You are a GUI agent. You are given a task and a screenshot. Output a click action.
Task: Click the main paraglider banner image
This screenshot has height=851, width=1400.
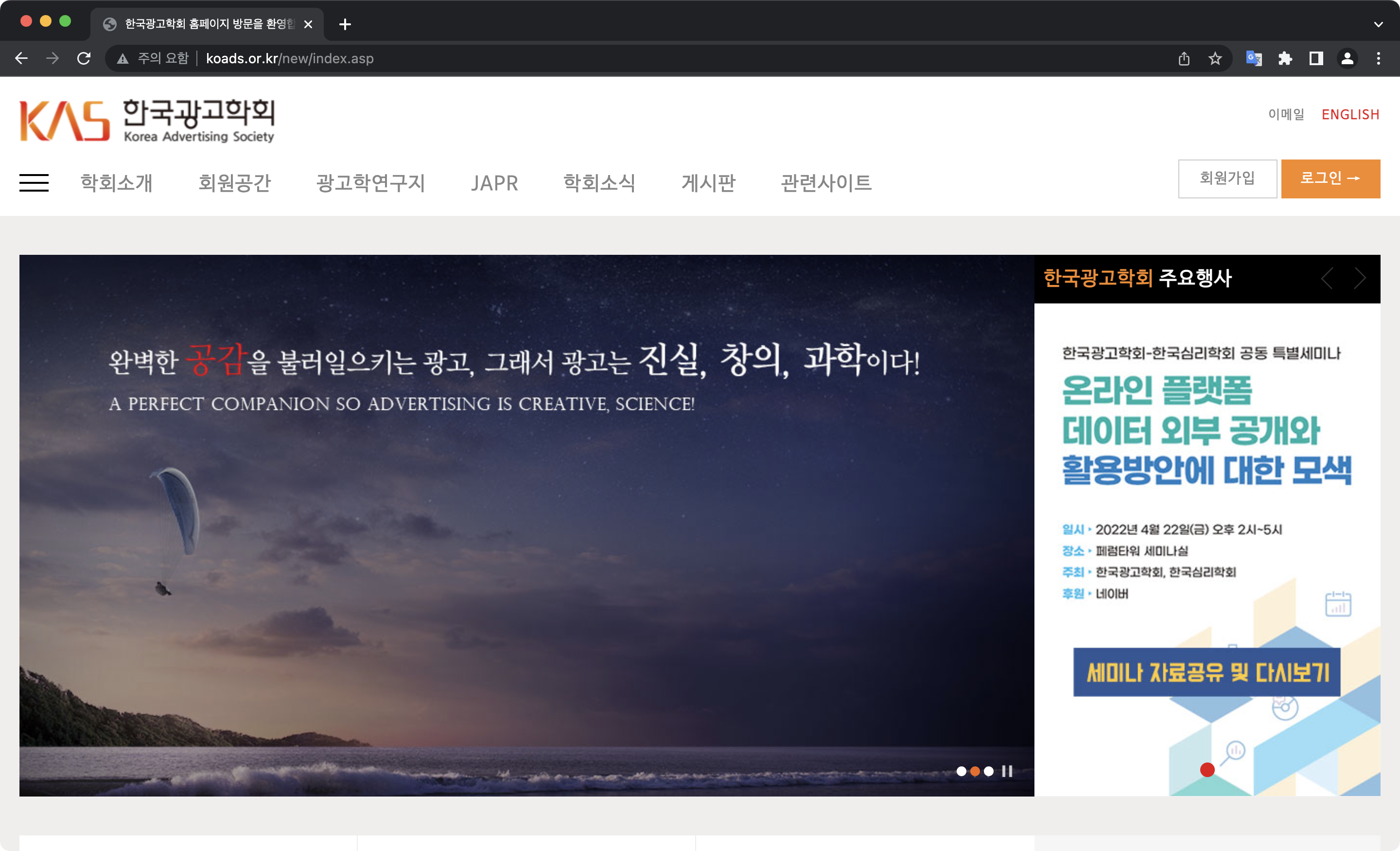(x=526, y=525)
